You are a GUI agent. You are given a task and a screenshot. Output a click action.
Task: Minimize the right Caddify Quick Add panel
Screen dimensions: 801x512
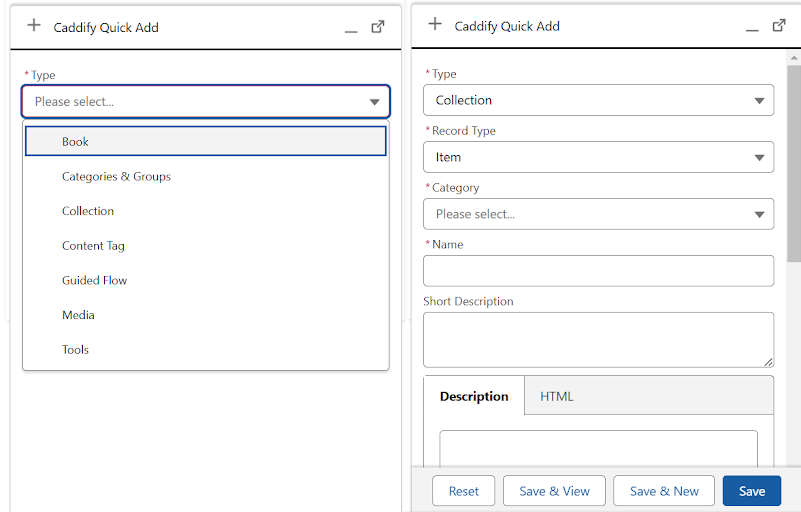pos(752,28)
